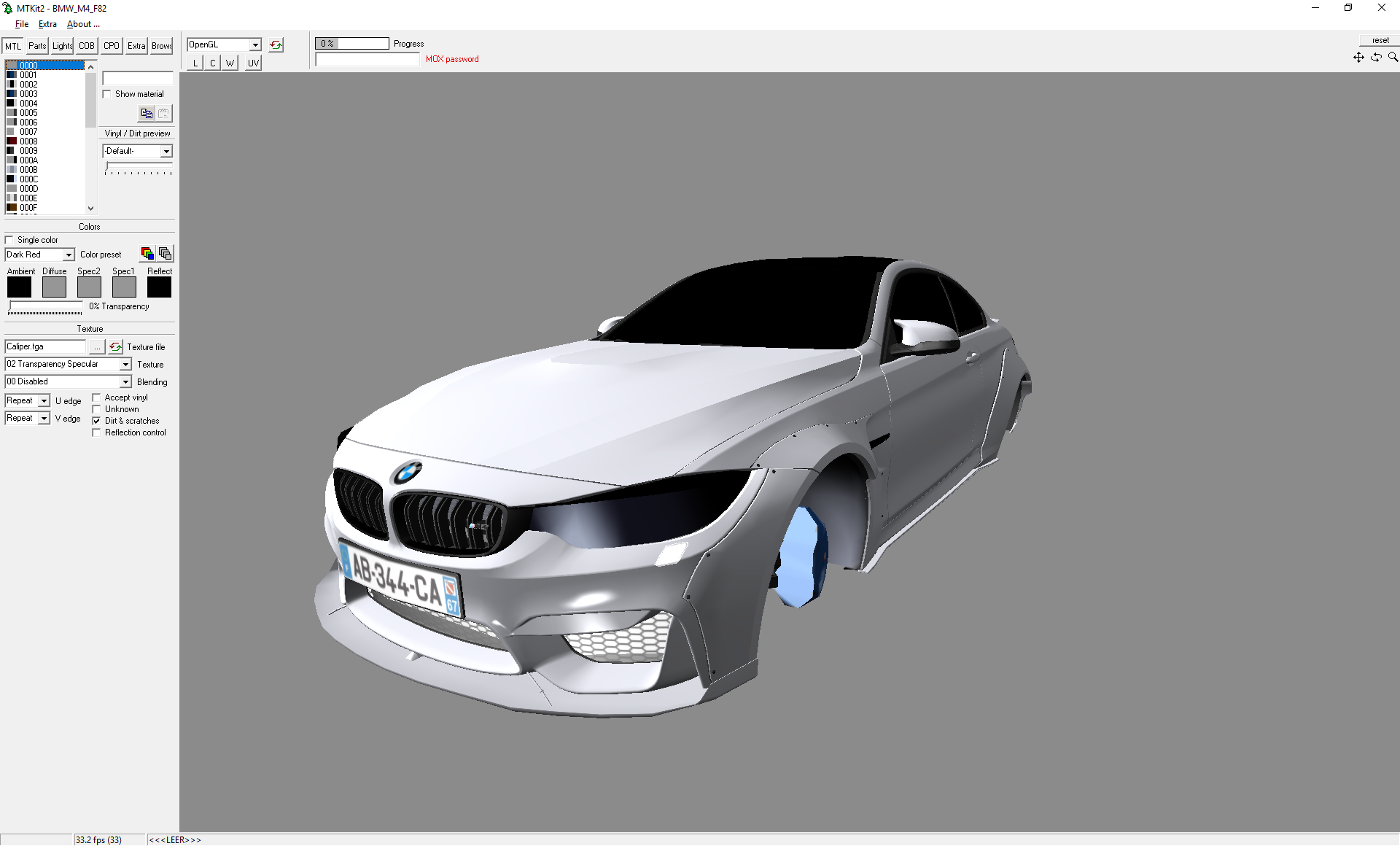Select material 0008 with the dark red swatch
This screenshot has width=1400, height=846.
click(44, 141)
